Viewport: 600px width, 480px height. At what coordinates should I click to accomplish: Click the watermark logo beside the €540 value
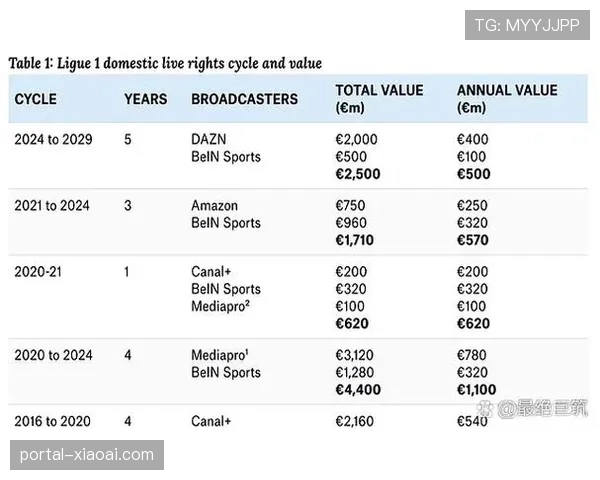click(507, 408)
